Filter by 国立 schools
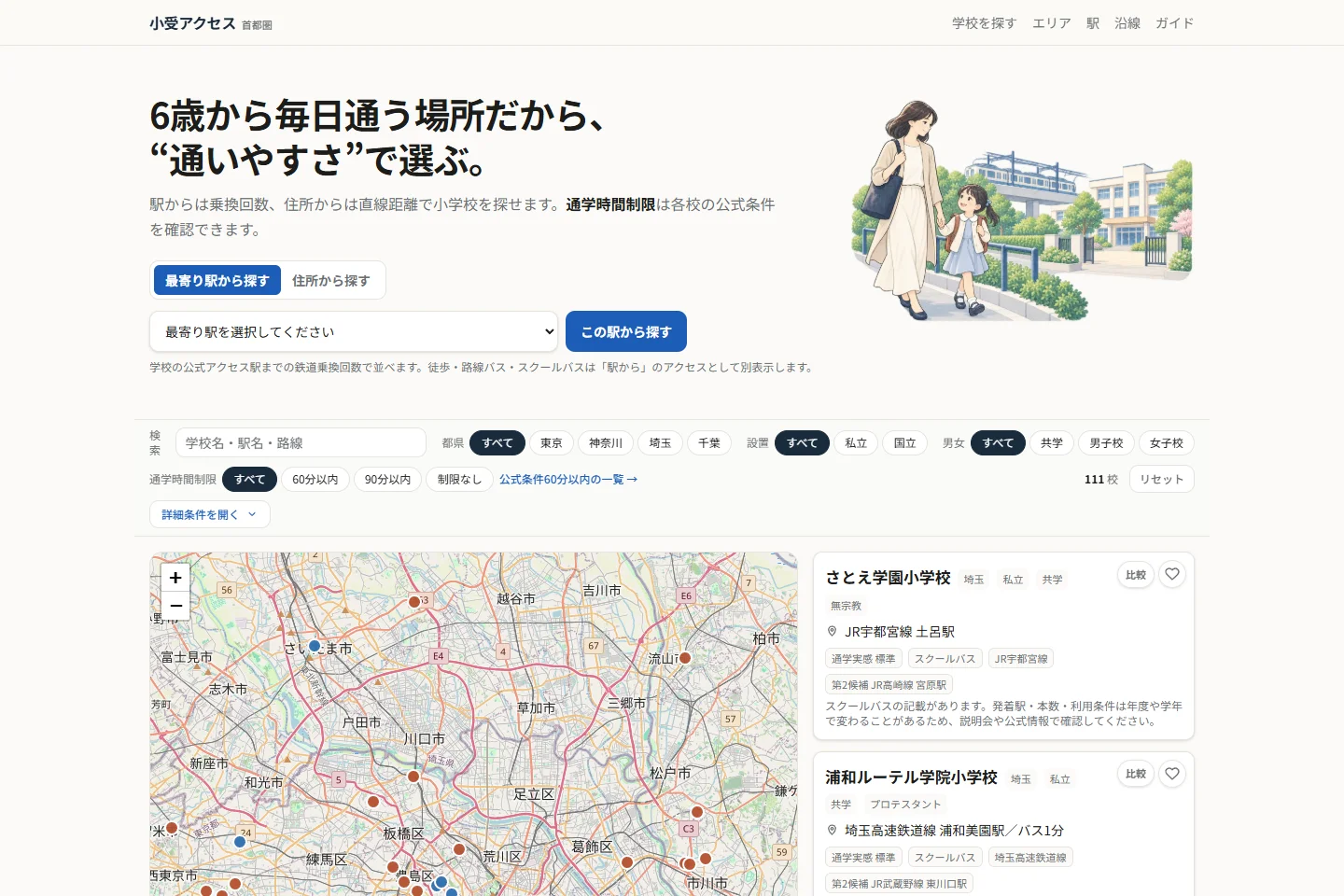The width and height of the screenshot is (1344, 896). pos(904,443)
